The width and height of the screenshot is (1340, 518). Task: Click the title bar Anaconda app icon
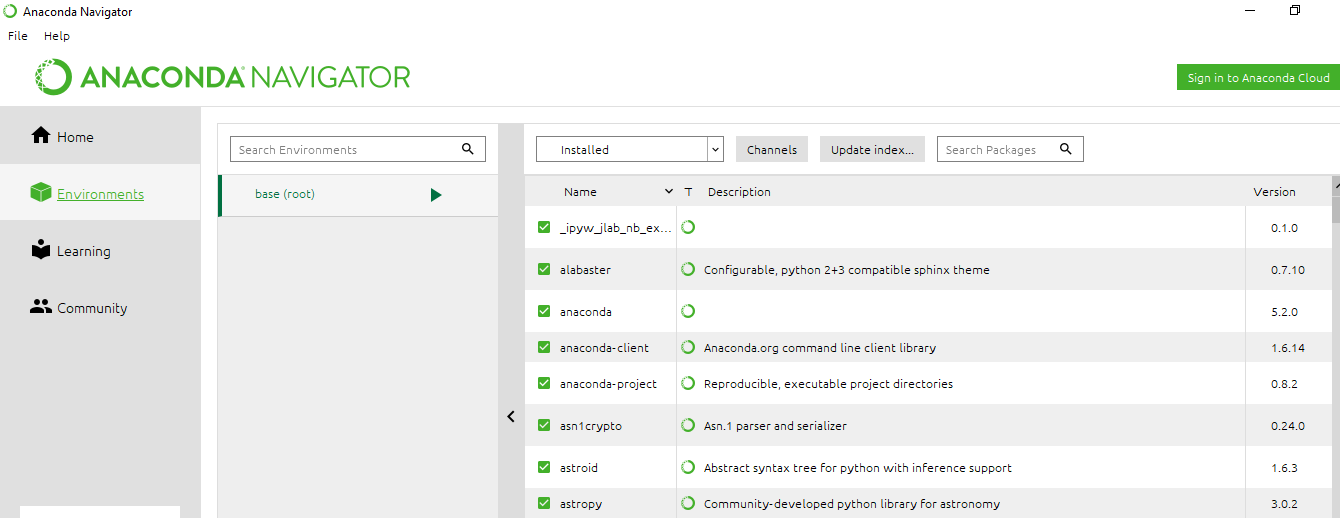(x=11, y=11)
